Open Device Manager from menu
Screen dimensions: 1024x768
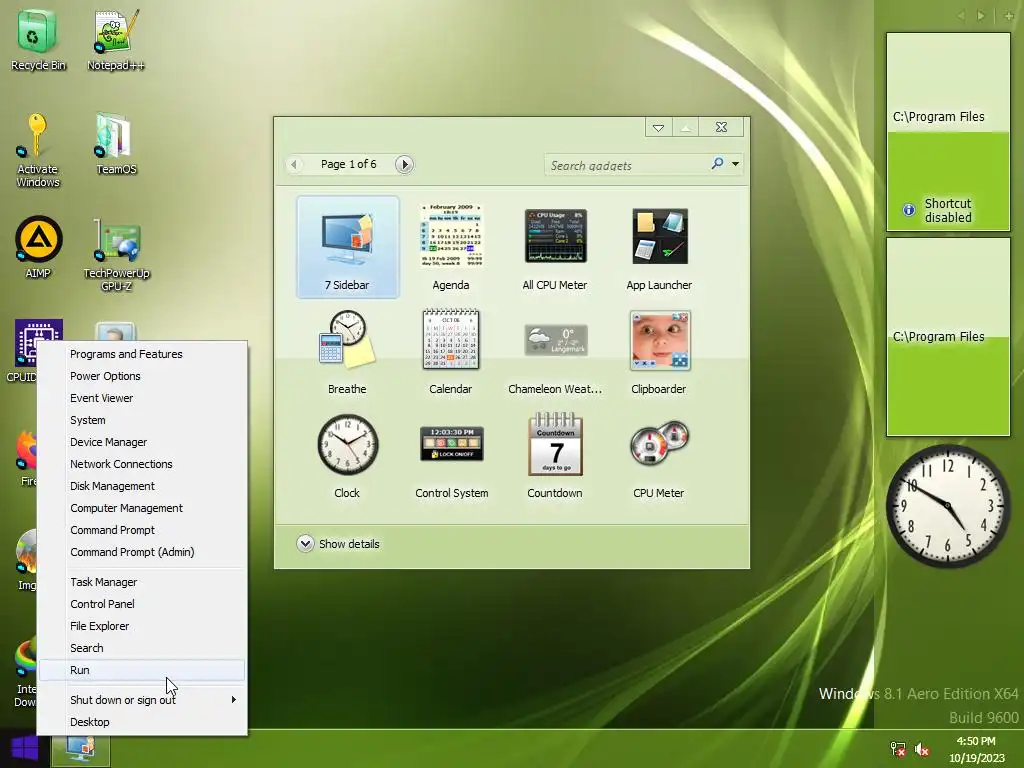[x=142, y=442]
